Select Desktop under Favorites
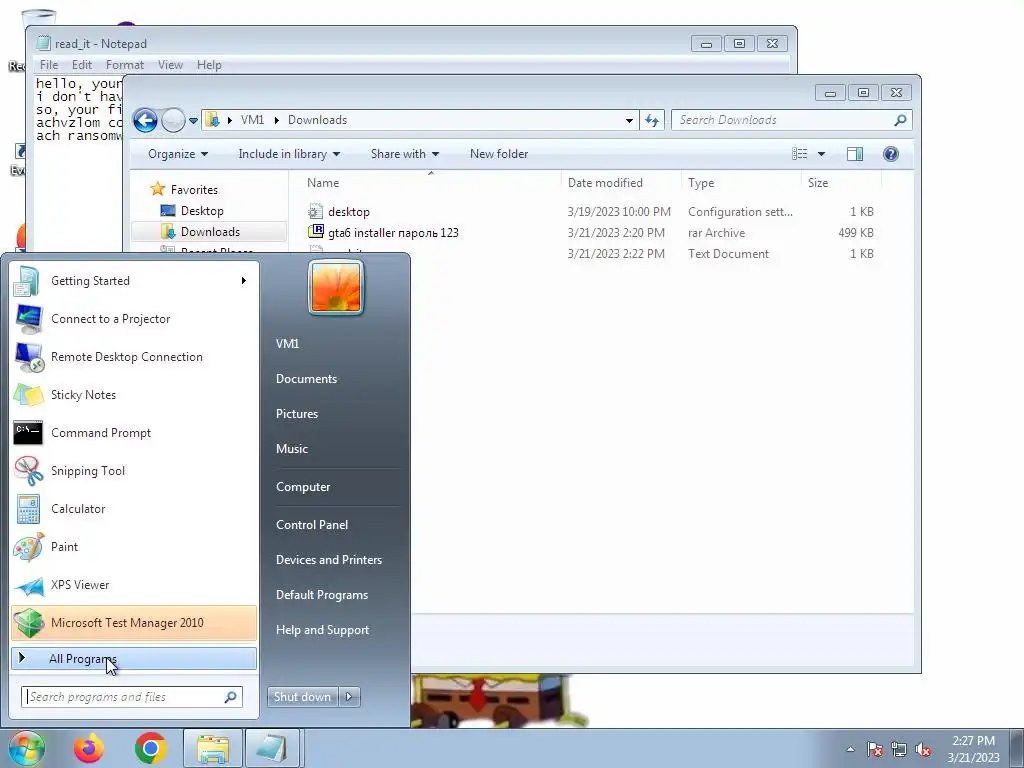 [x=202, y=211]
